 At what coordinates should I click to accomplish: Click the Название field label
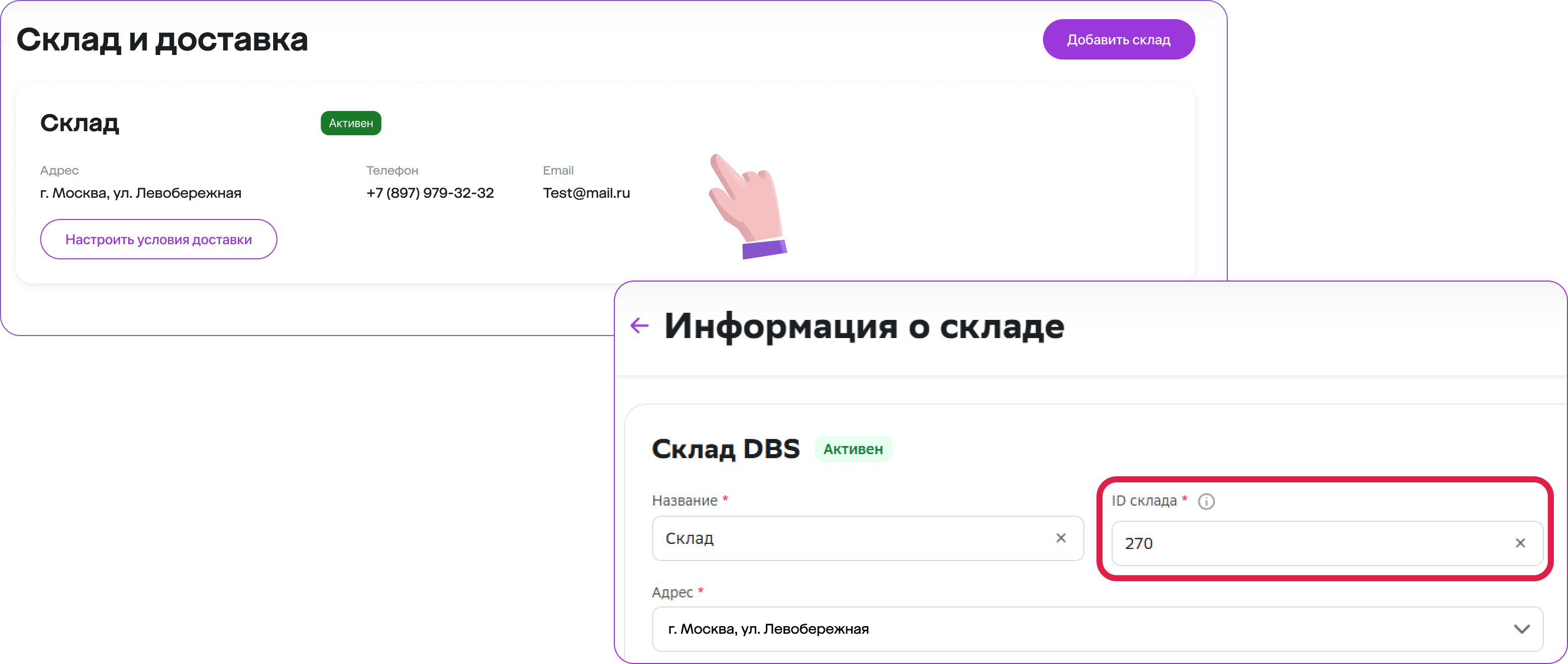[685, 501]
